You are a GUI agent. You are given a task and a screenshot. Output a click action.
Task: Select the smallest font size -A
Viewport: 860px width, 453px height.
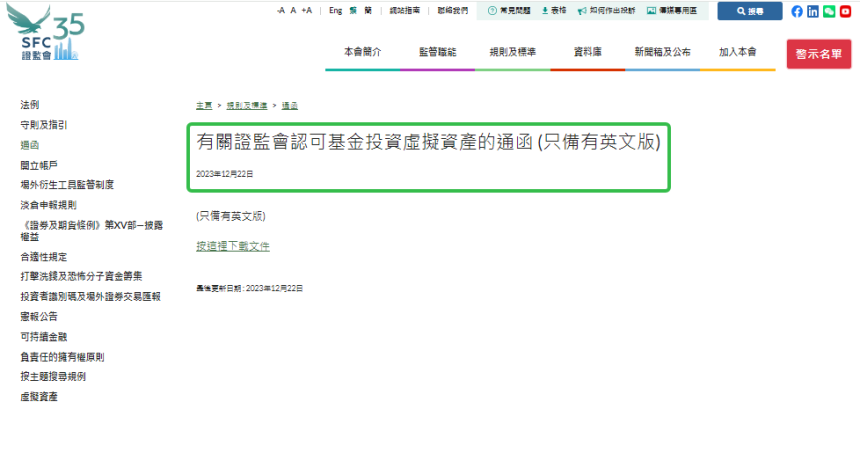coord(280,10)
